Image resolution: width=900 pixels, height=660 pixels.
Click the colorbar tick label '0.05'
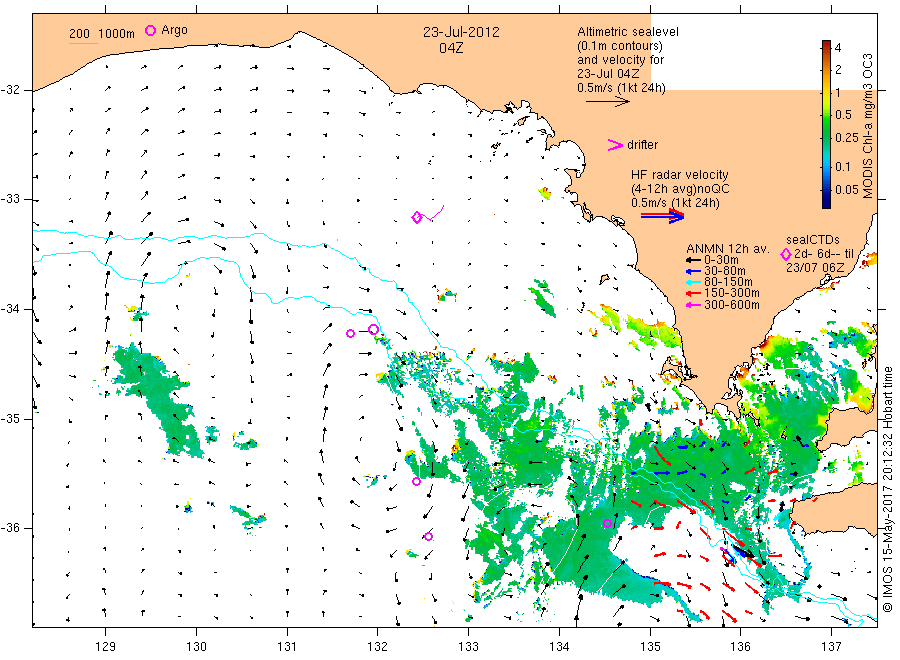click(x=847, y=189)
